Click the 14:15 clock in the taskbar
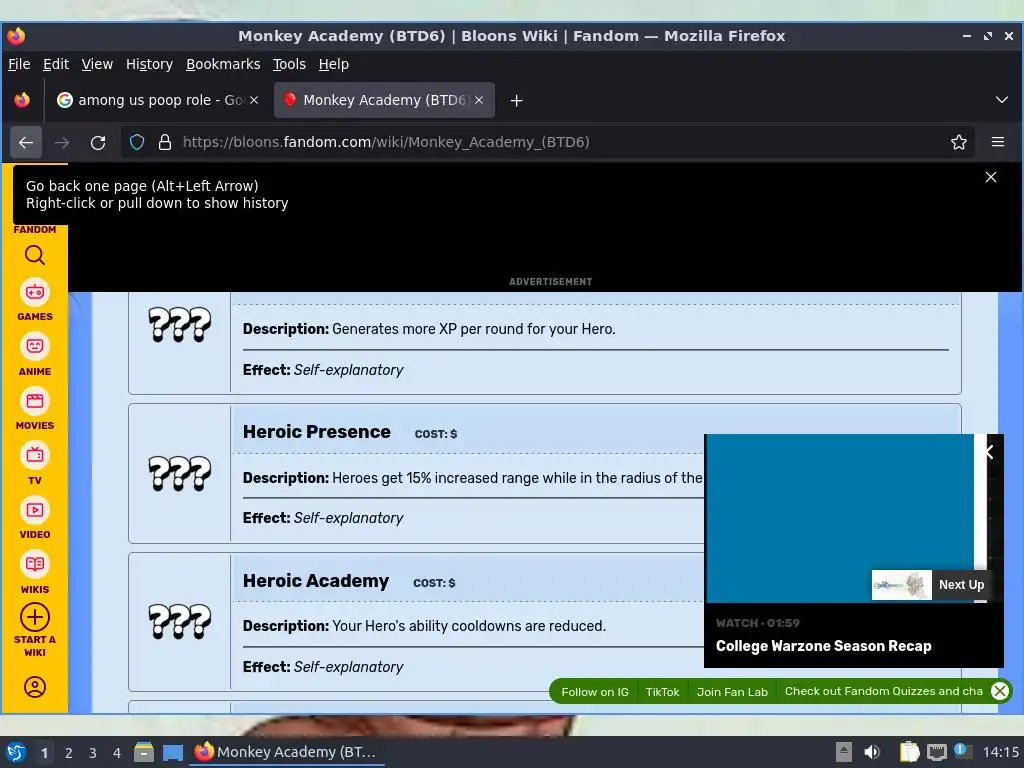 tap(1000, 752)
